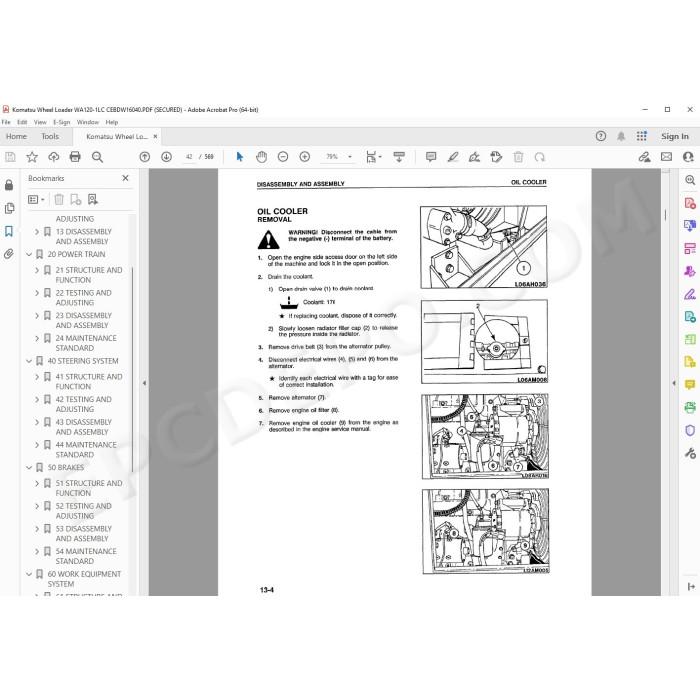The image size is (700, 700).
Task: Open the share link icon
Action: pos(644,157)
